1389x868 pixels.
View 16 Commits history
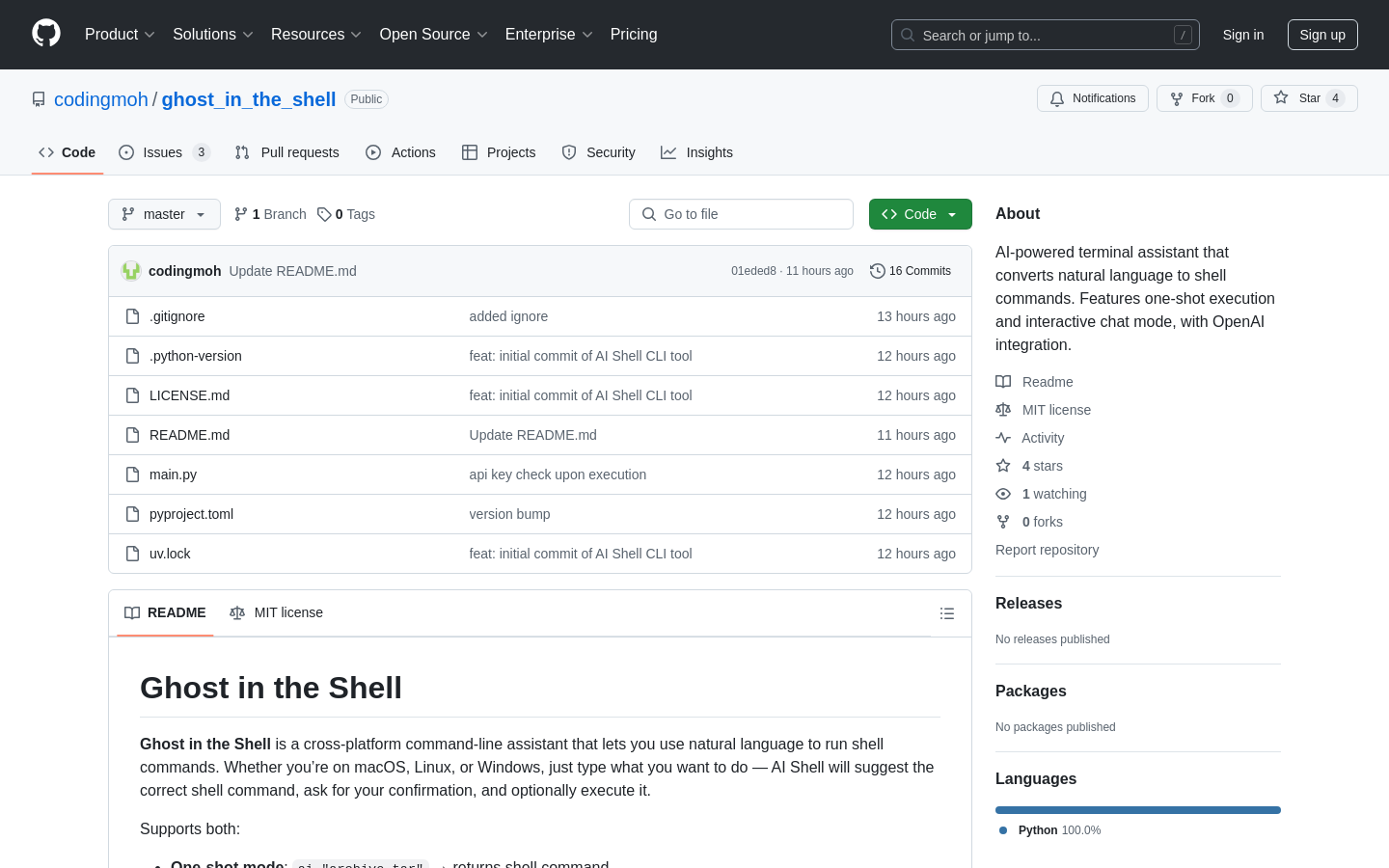coord(911,271)
